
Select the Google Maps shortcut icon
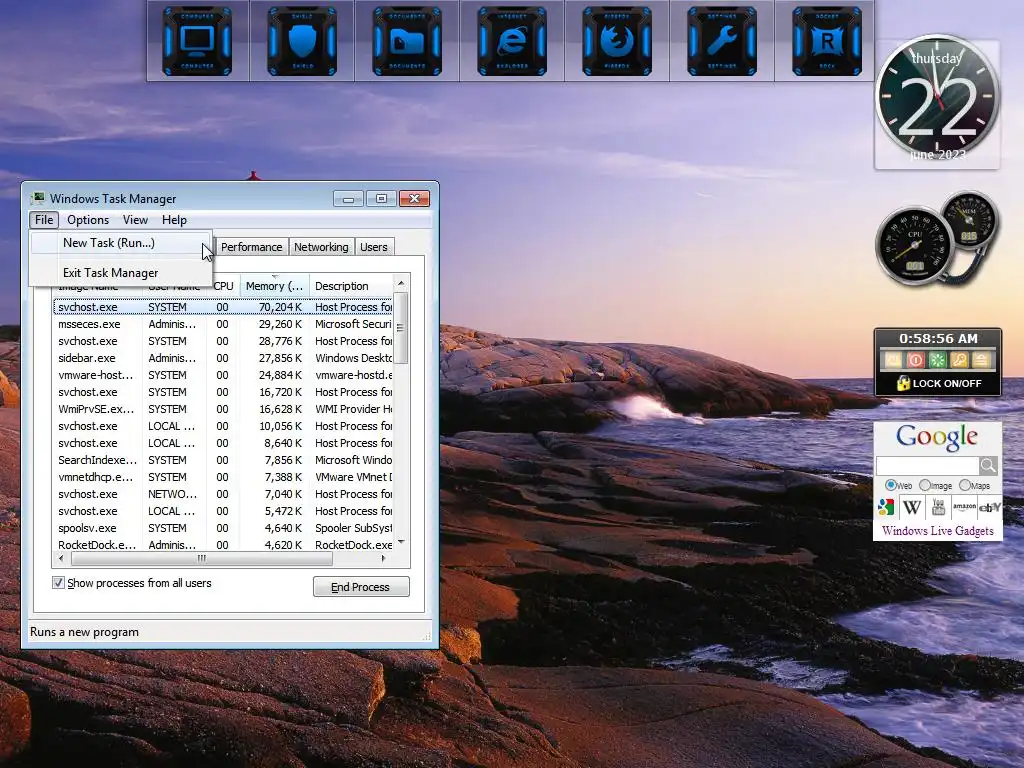pos(886,507)
